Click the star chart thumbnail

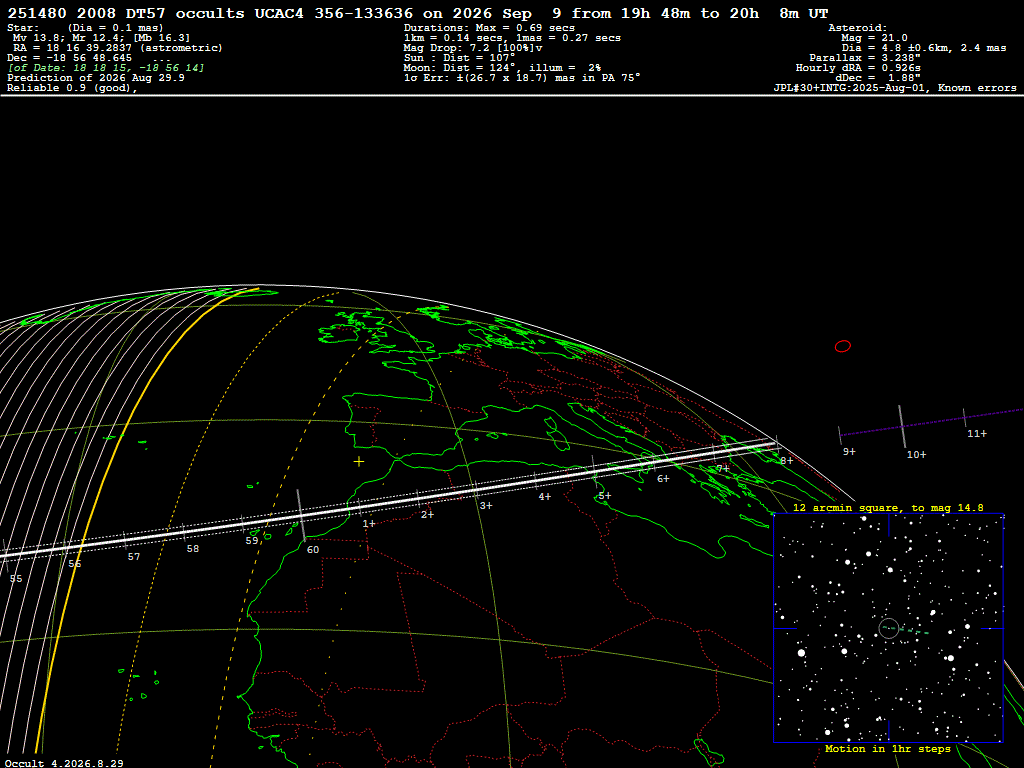(x=888, y=628)
